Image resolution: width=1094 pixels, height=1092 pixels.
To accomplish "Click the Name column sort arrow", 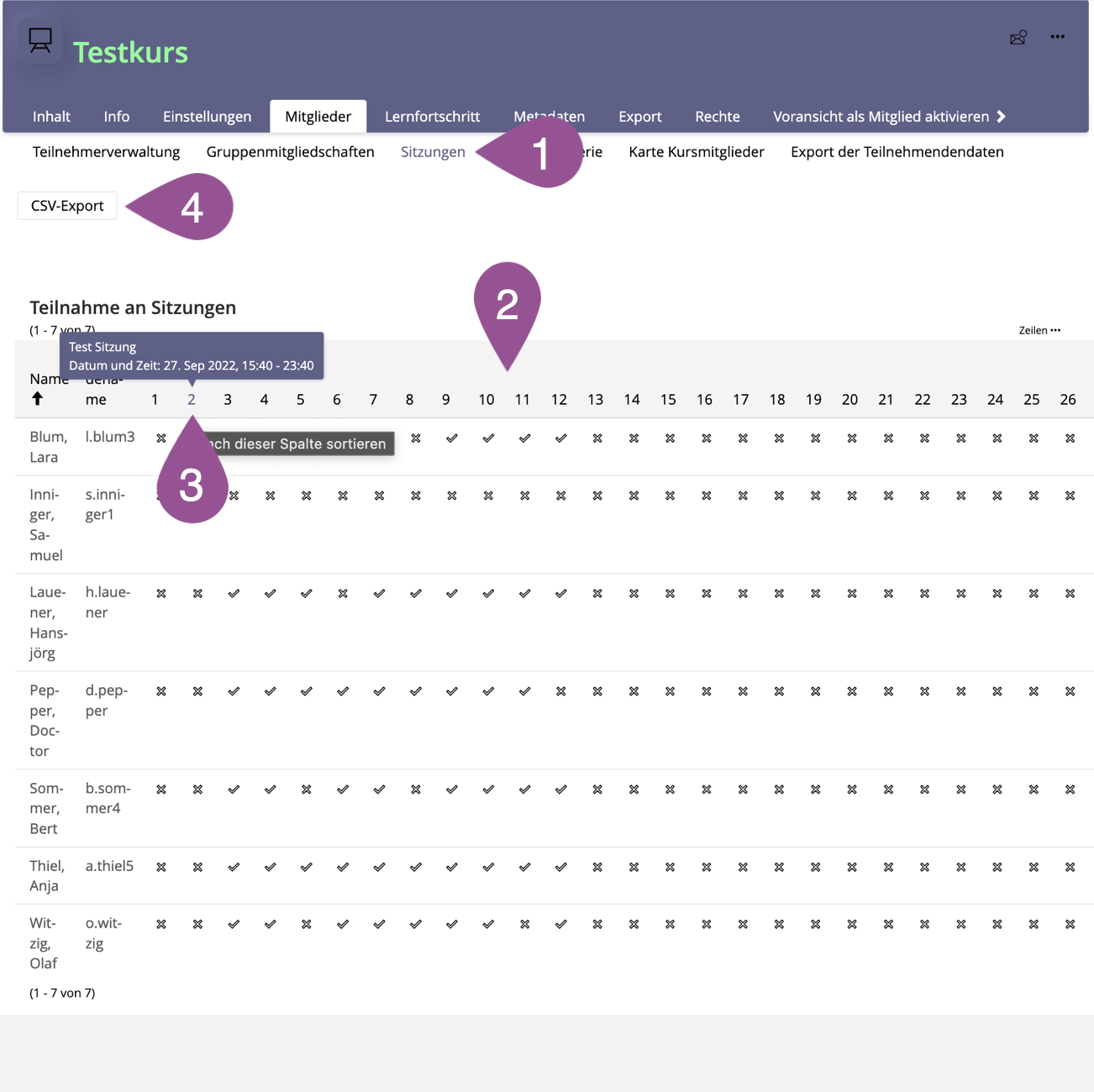I will coord(37,399).
